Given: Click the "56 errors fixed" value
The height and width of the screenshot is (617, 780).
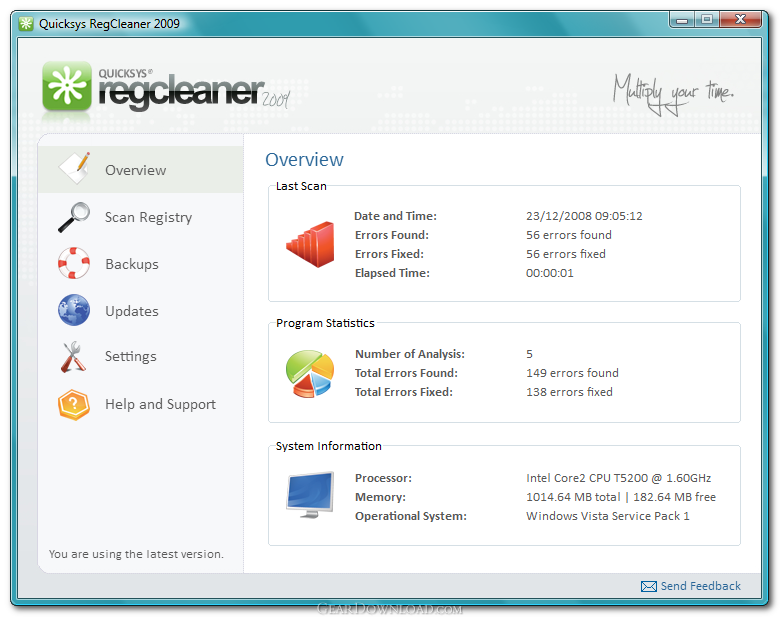Looking at the screenshot, I should [566, 254].
